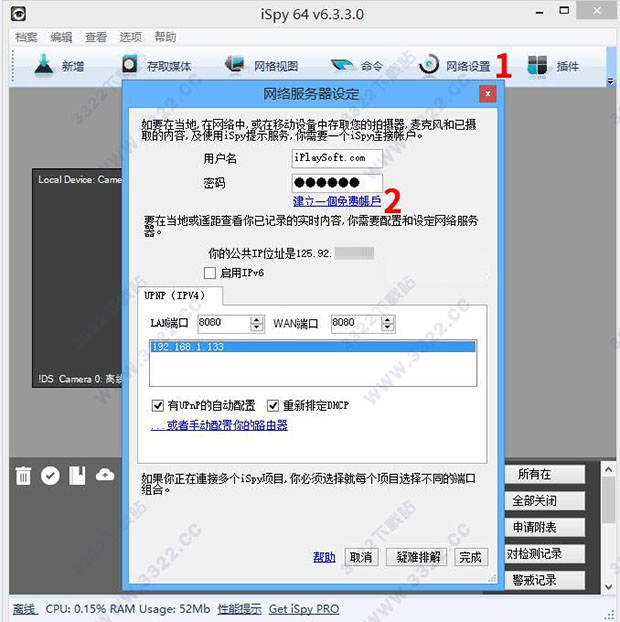This screenshot has height=622, width=620.
Task: Select the 192.168.1.133 IP address entry
Action: tap(313, 347)
